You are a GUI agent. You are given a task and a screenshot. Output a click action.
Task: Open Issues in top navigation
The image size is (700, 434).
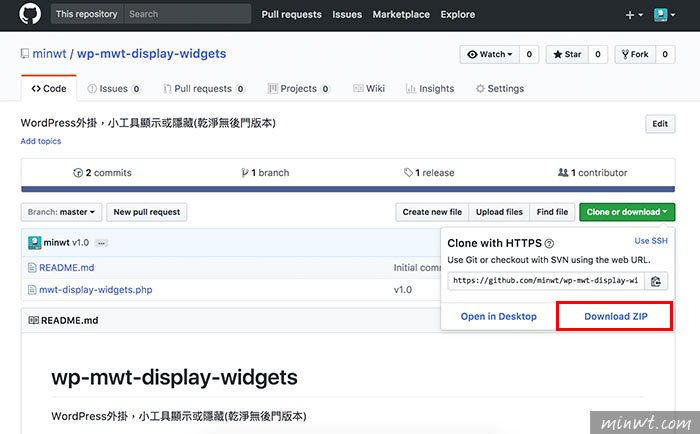[x=347, y=14]
